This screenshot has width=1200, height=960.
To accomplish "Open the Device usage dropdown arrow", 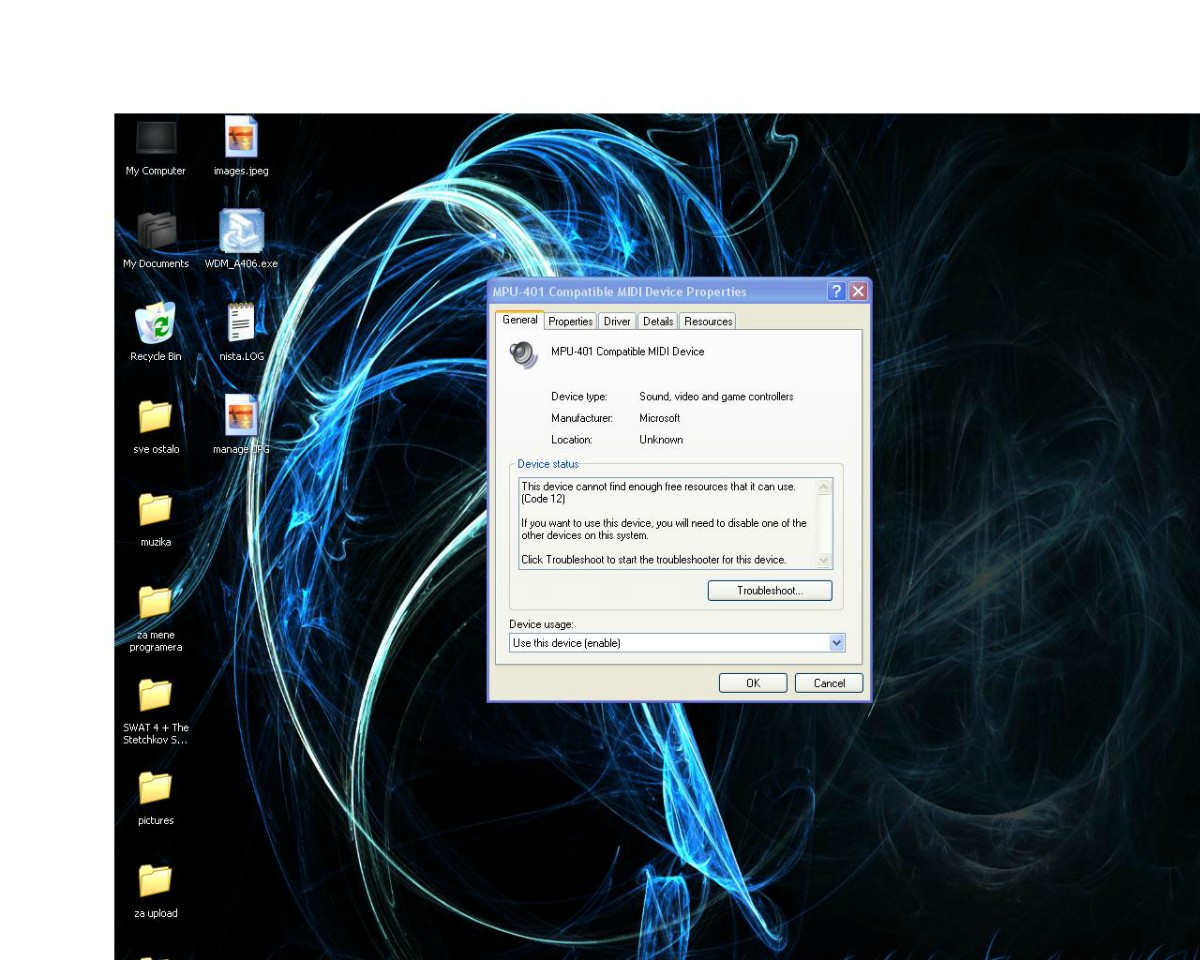I will pos(837,643).
